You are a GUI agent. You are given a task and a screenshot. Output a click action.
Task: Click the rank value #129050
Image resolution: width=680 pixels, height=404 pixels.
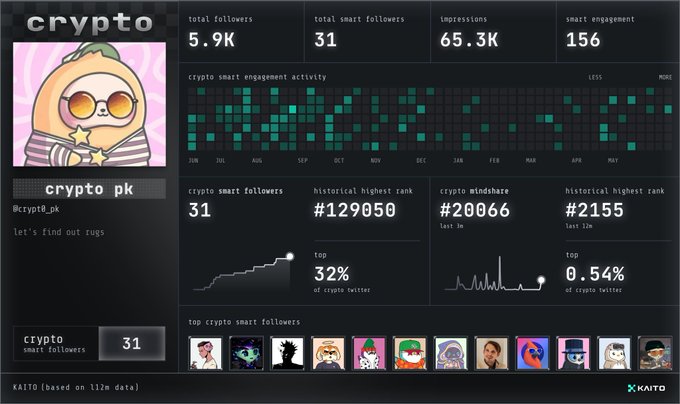pyautogui.click(x=355, y=210)
